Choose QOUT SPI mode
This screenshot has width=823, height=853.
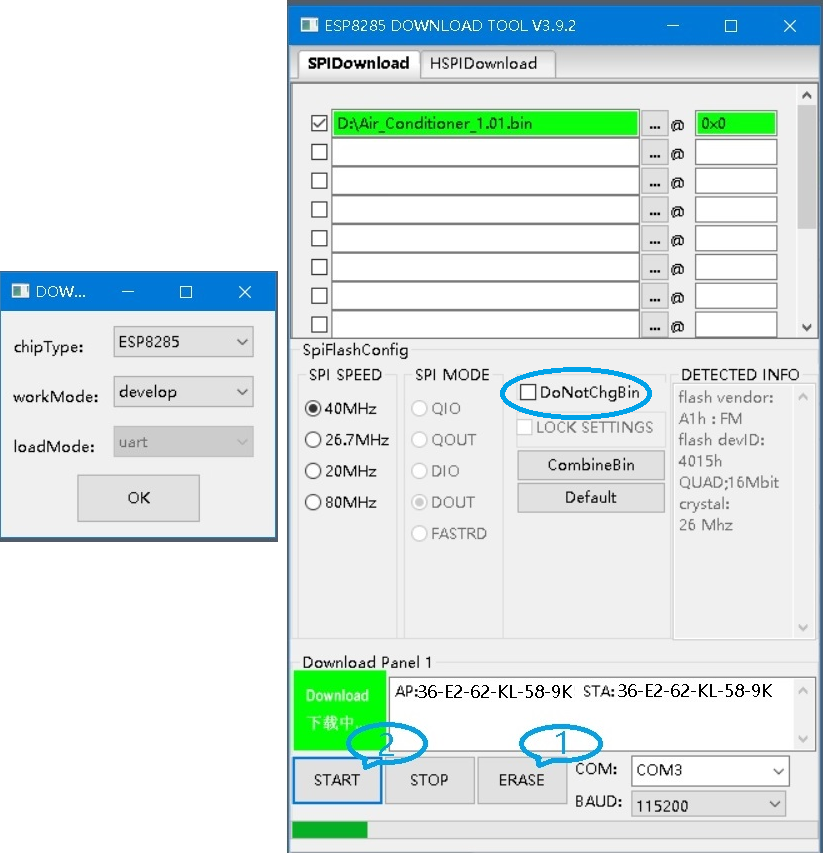[419, 439]
